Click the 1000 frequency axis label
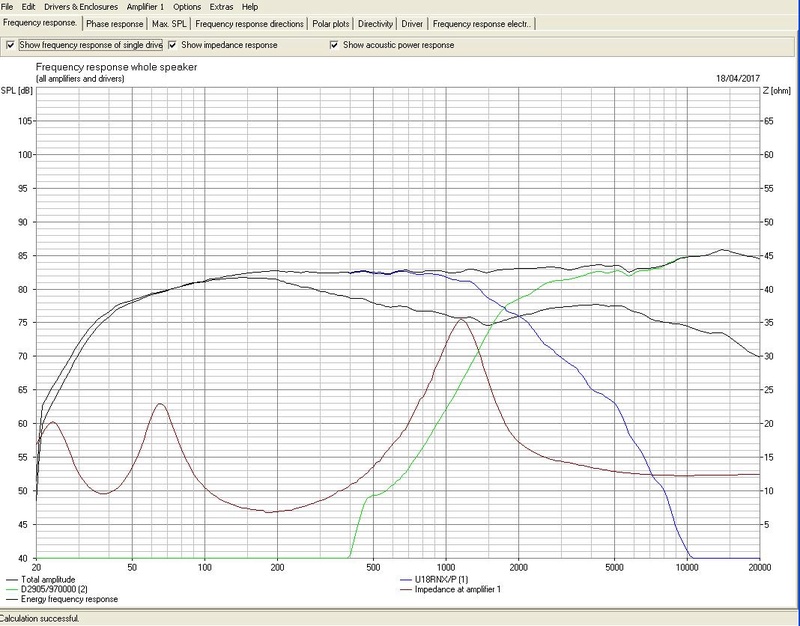 pyautogui.click(x=446, y=567)
